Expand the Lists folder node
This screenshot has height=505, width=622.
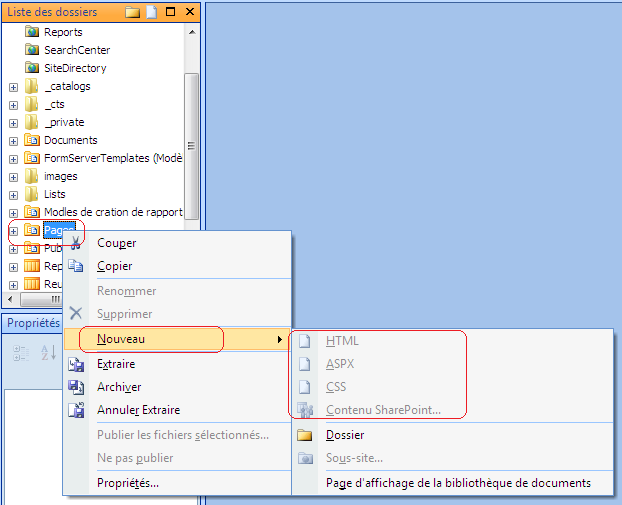point(13,195)
